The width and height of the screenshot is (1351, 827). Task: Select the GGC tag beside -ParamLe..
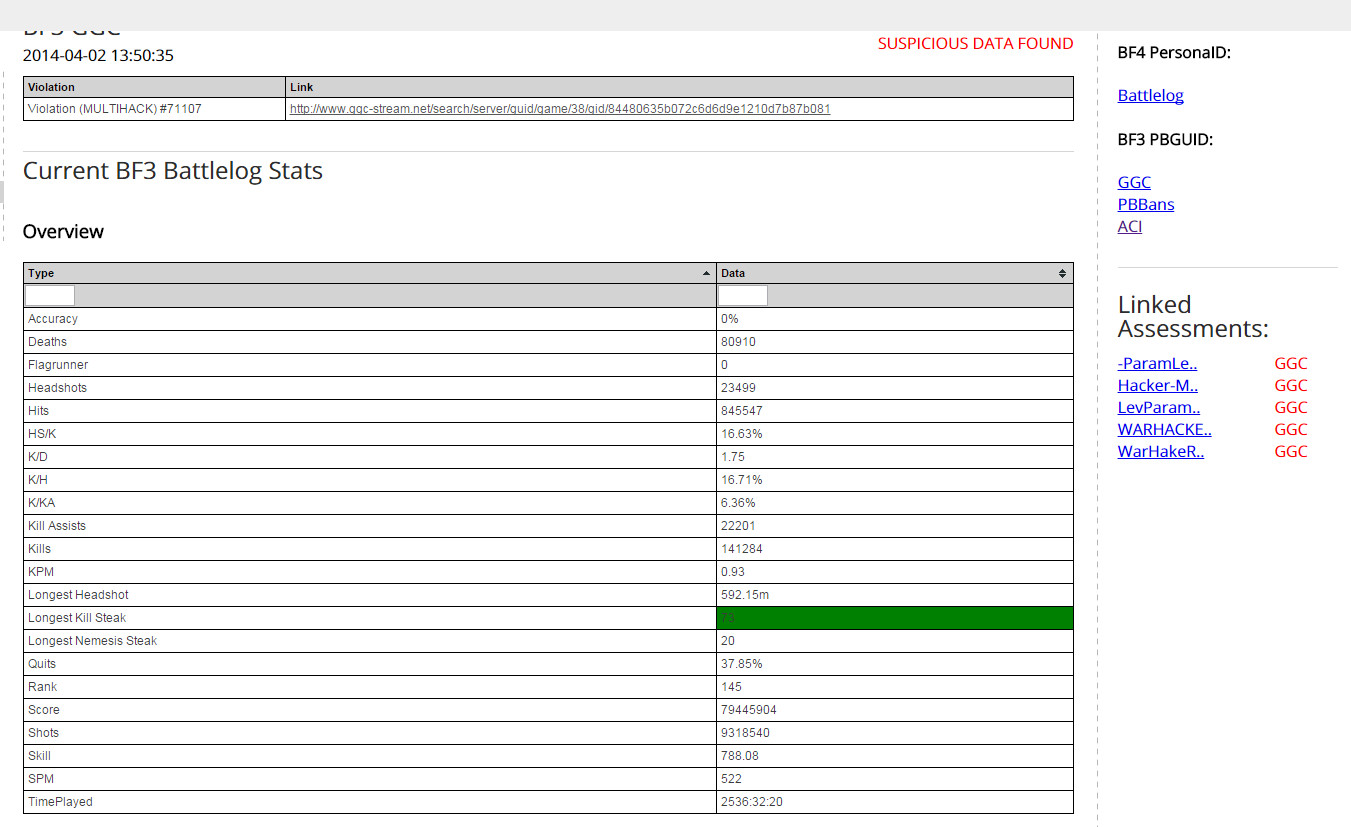(1291, 364)
